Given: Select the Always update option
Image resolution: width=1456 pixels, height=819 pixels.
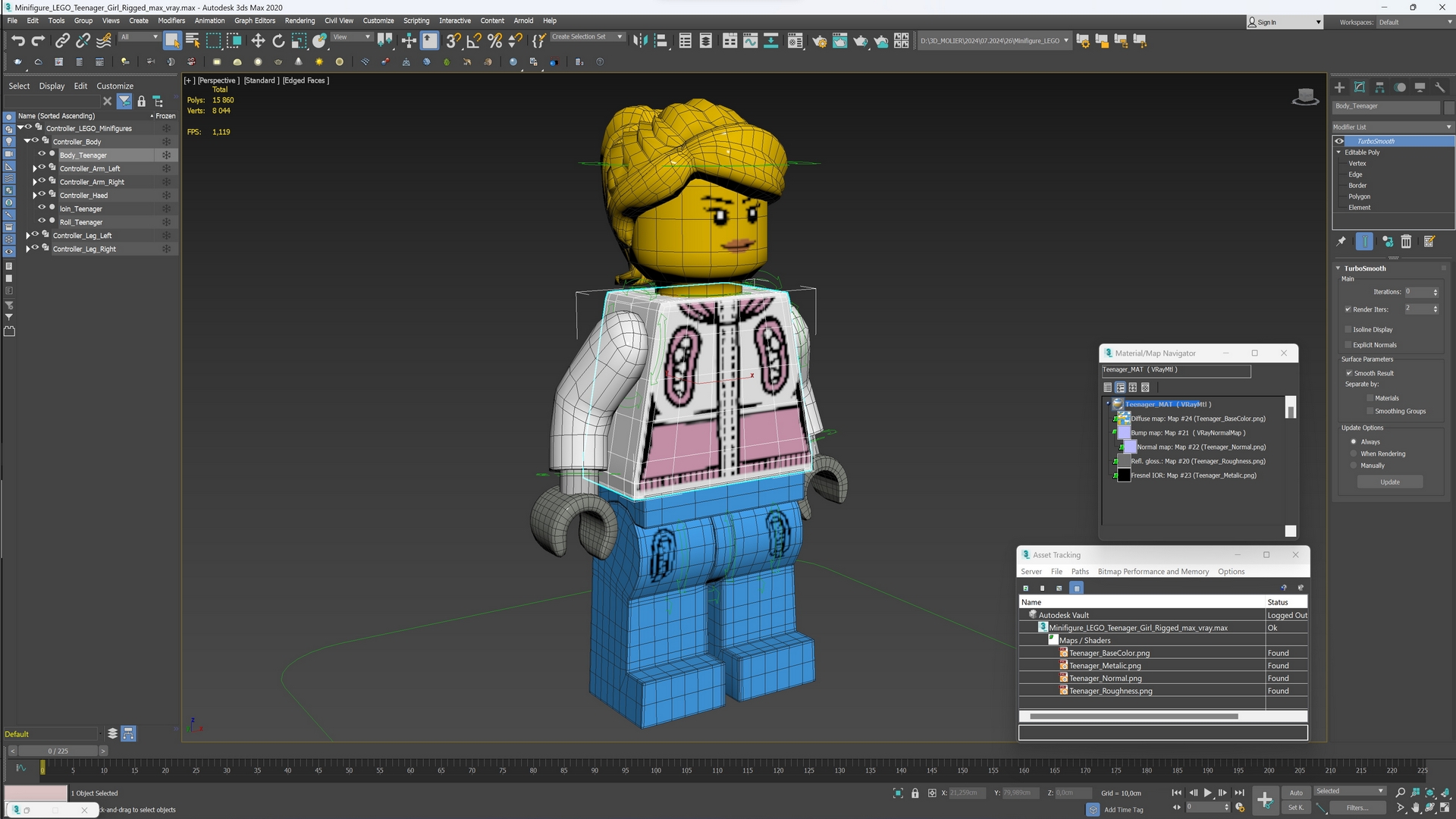Looking at the screenshot, I should (1354, 441).
